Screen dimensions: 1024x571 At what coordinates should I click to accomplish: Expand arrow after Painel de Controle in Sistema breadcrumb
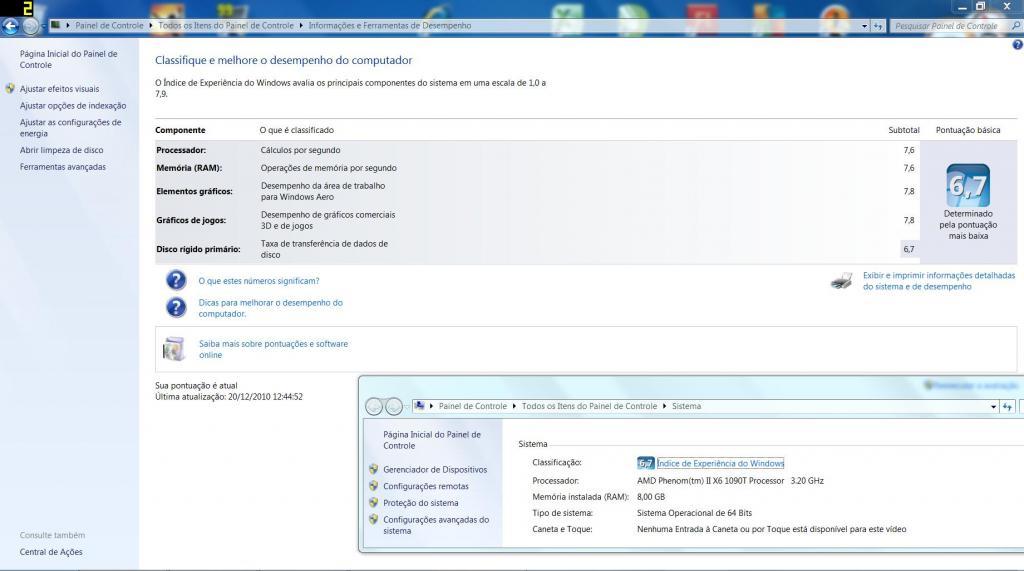point(515,406)
